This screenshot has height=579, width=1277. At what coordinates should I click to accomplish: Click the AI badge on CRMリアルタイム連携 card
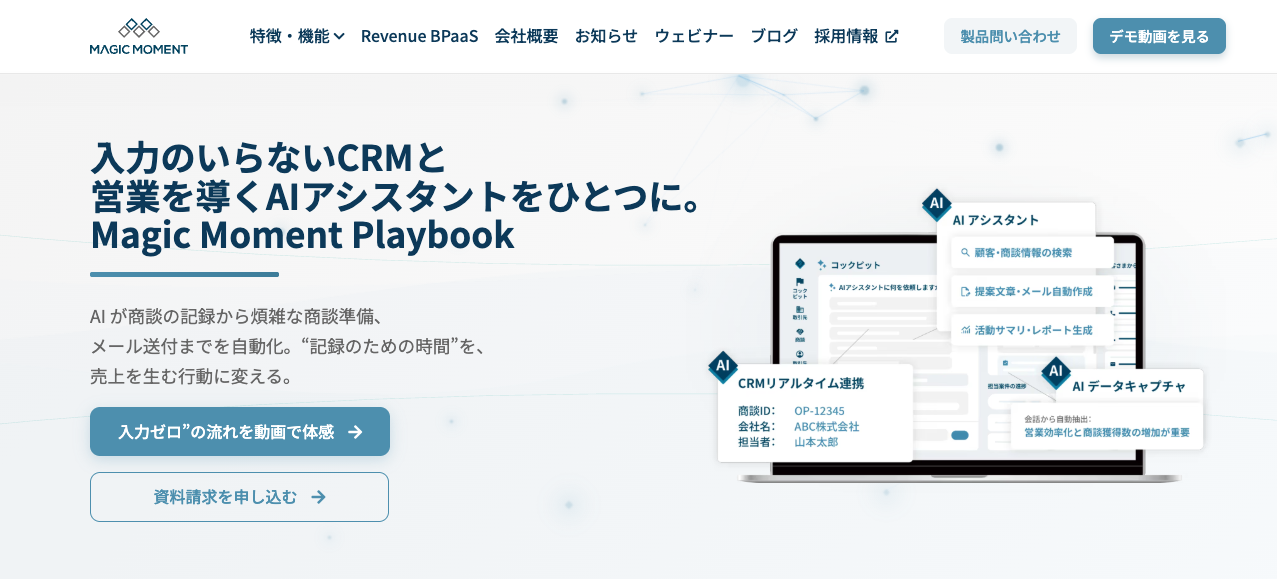[722, 366]
